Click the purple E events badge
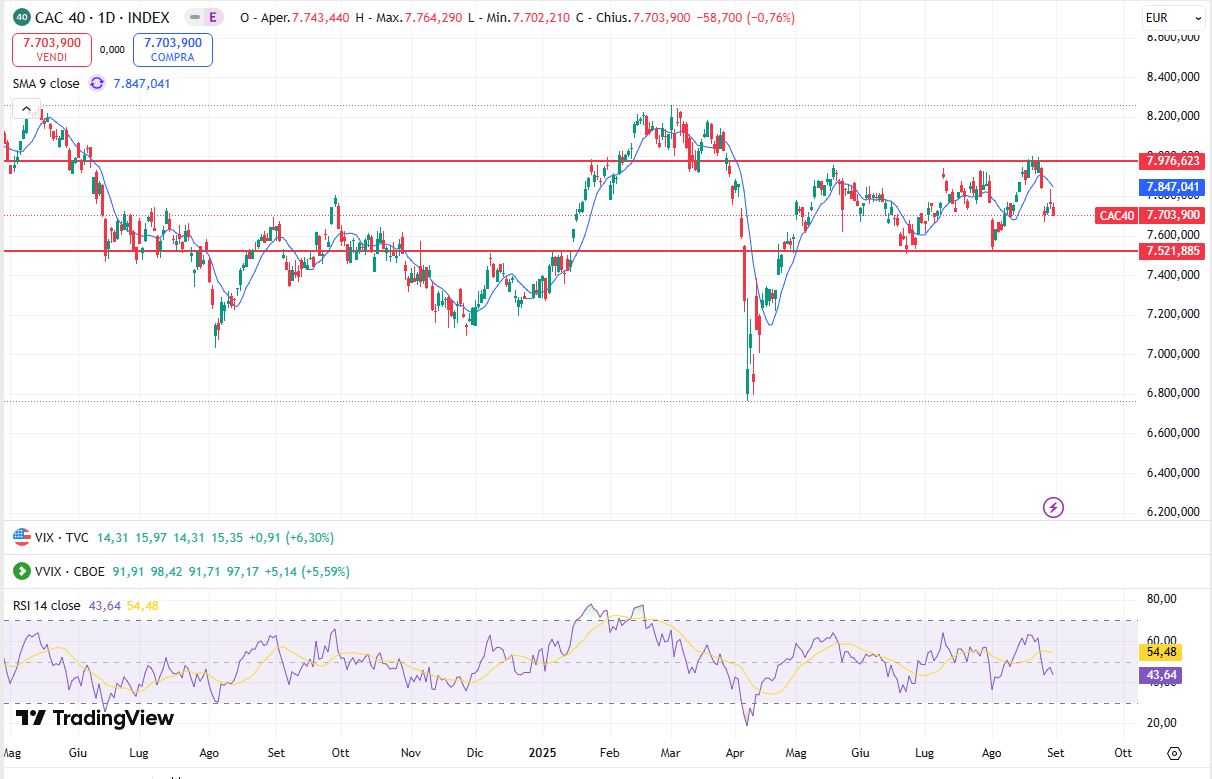 click(211, 18)
